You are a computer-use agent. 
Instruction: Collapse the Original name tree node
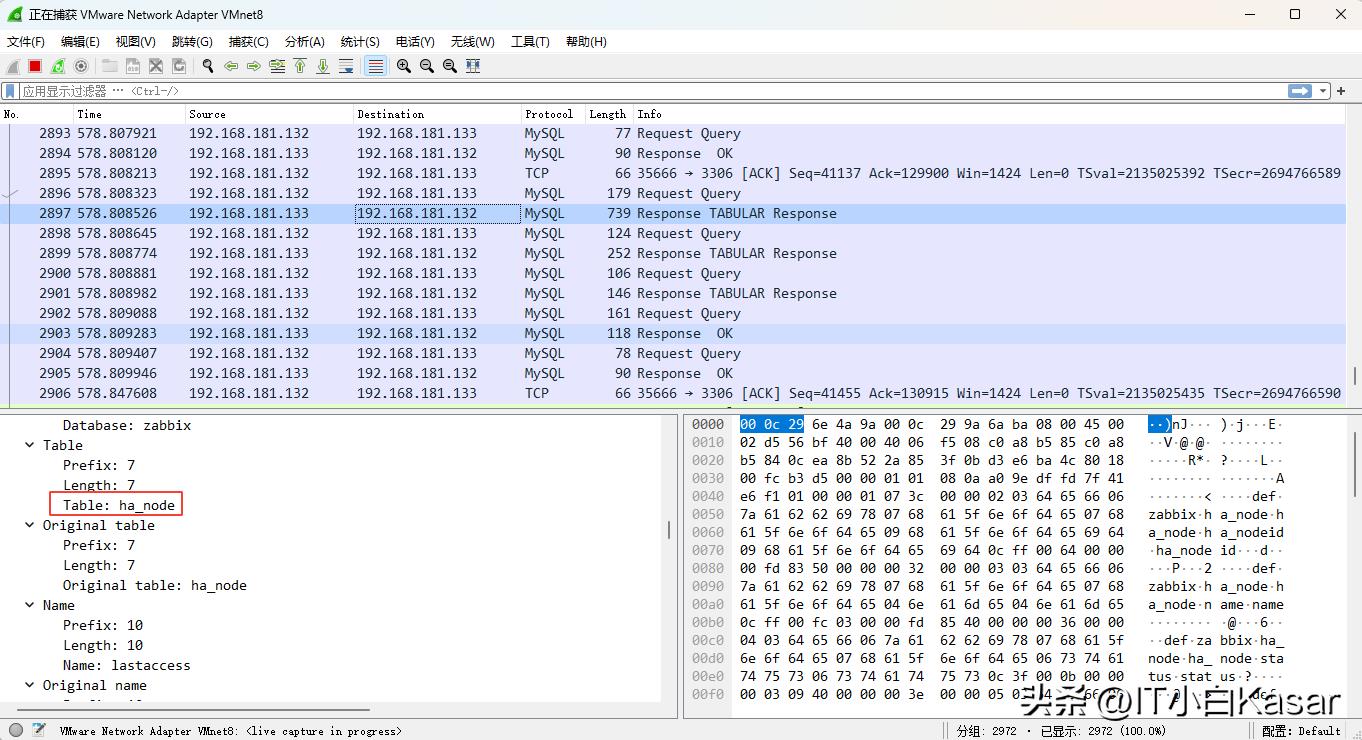(29, 685)
